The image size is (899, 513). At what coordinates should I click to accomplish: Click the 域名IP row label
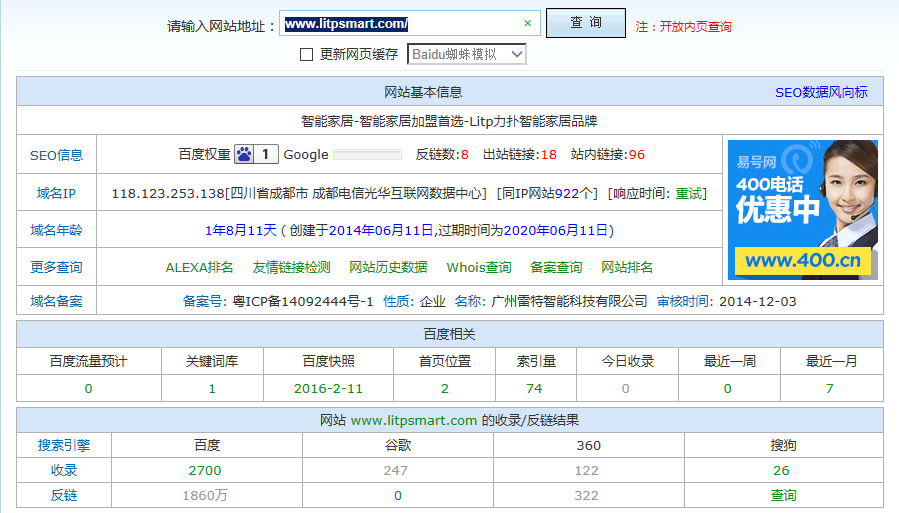coord(56,193)
